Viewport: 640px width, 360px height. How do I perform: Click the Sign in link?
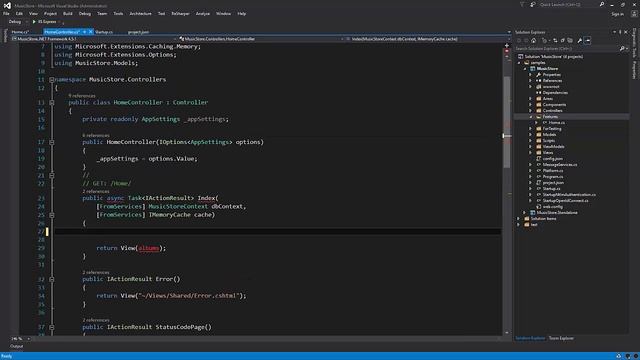coord(617,14)
